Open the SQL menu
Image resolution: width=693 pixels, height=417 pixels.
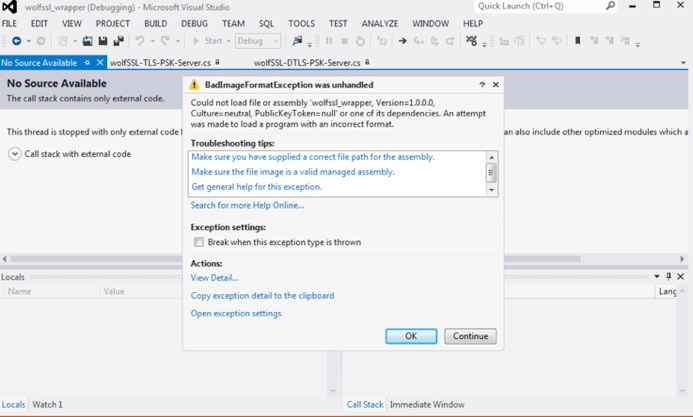click(x=266, y=23)
